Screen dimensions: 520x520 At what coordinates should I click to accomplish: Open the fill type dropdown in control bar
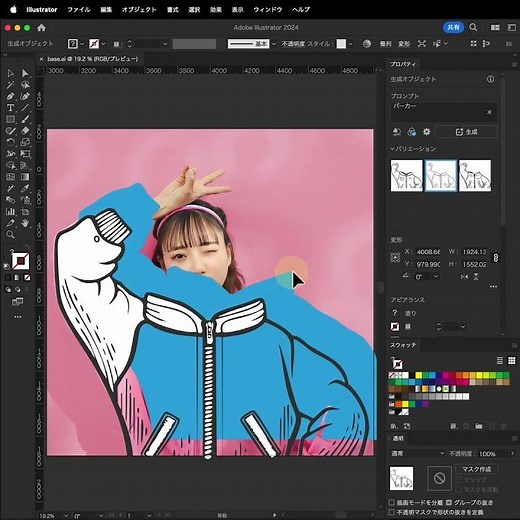click(x=82, y=44)
